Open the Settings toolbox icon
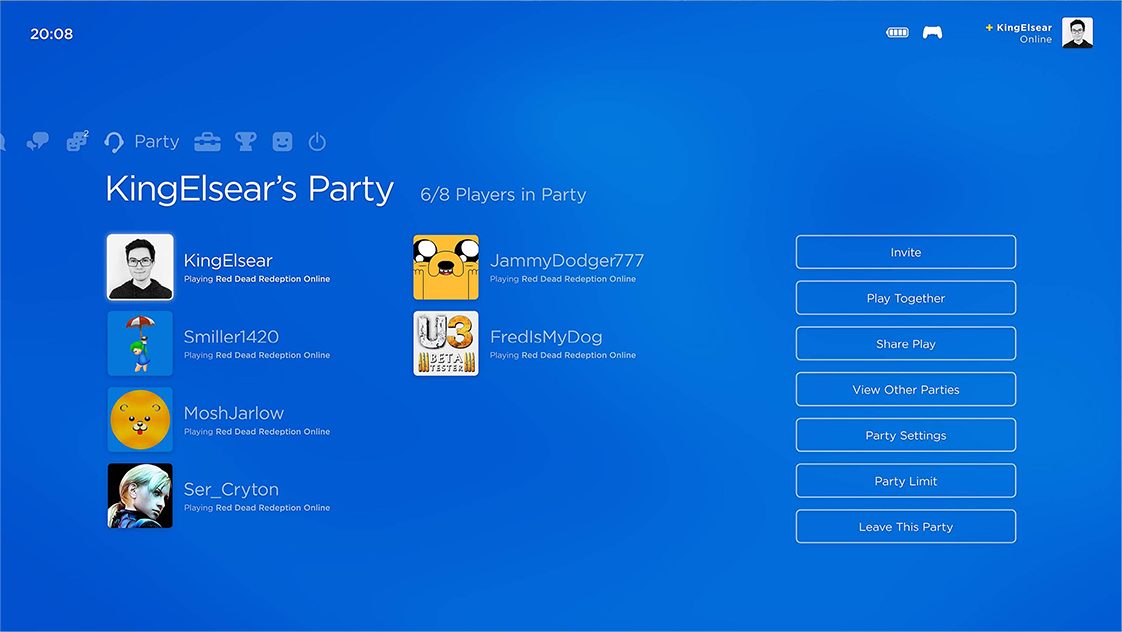 pyautogui.click(x=207, y=142)
